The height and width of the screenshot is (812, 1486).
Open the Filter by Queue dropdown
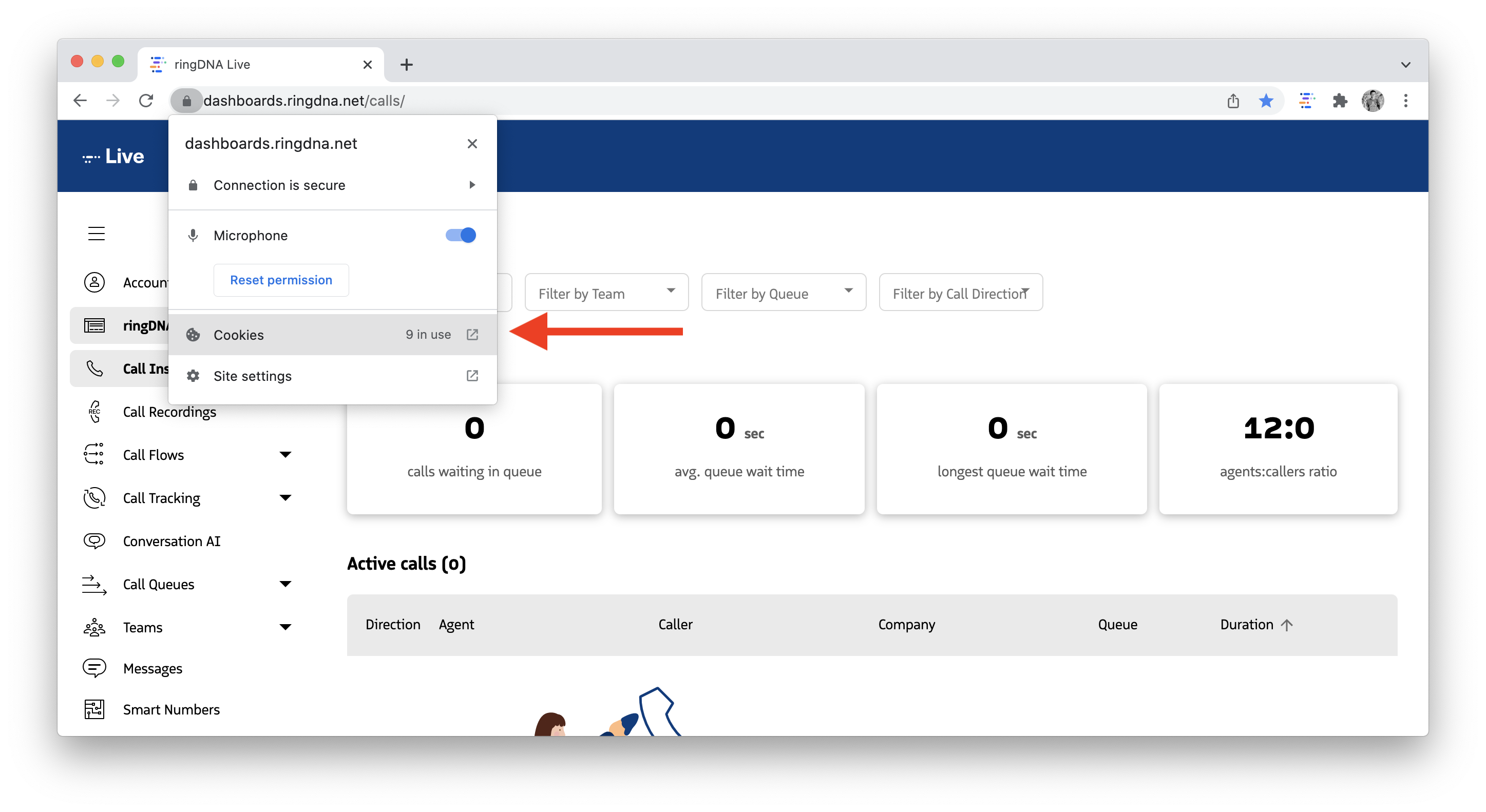(x=784, y=293)
